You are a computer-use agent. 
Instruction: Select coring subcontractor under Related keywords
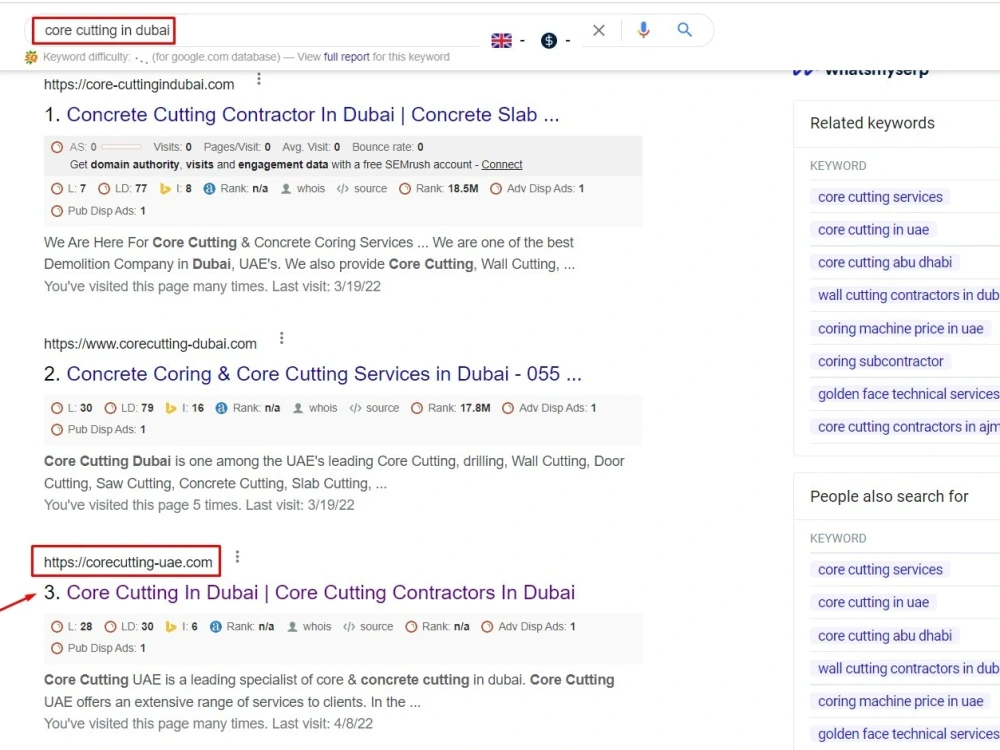[x=880, y=362]
